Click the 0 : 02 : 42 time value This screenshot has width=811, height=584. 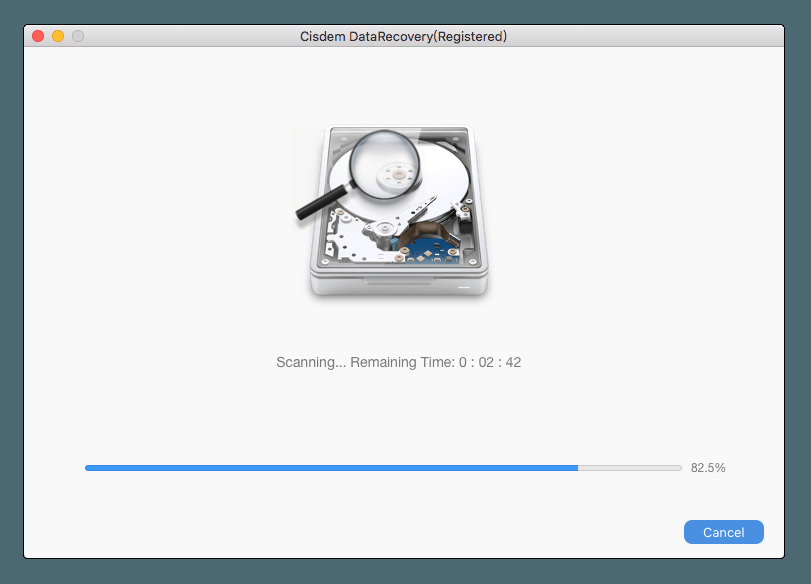pyautogui.click(x=490, y=362)
